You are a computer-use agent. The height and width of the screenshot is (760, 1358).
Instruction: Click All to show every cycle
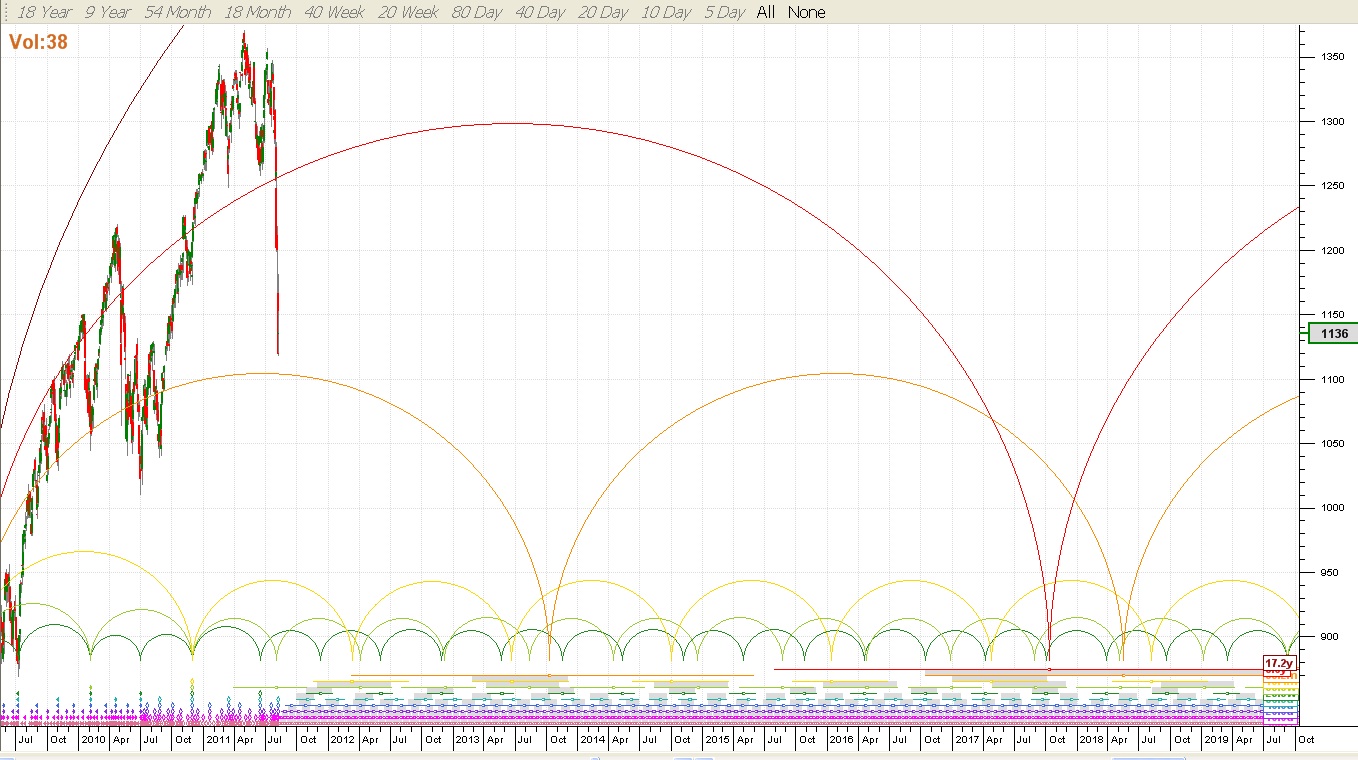(x=766, y=12)
